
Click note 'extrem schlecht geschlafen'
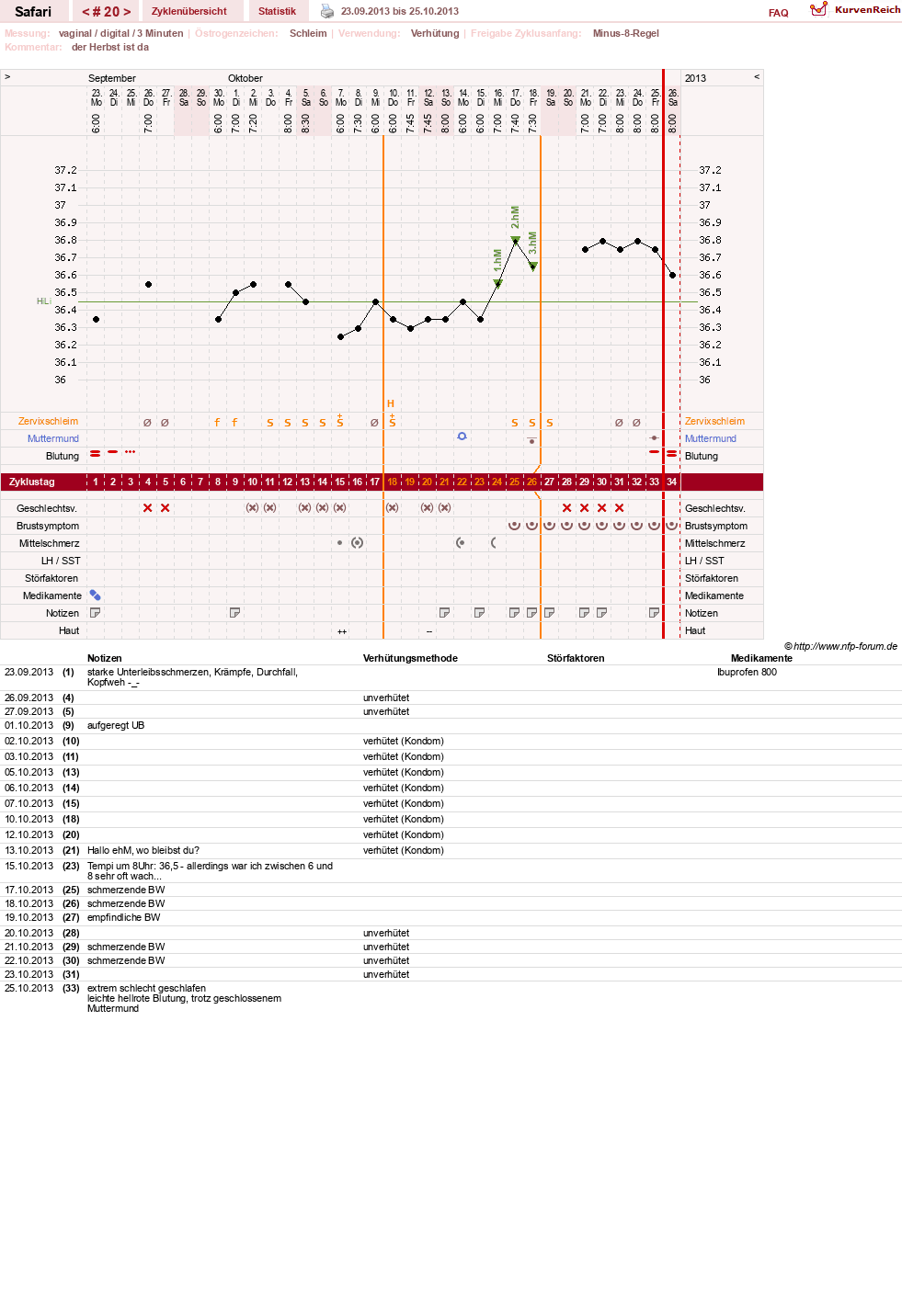pyautogui.click(x=146, y=988)
